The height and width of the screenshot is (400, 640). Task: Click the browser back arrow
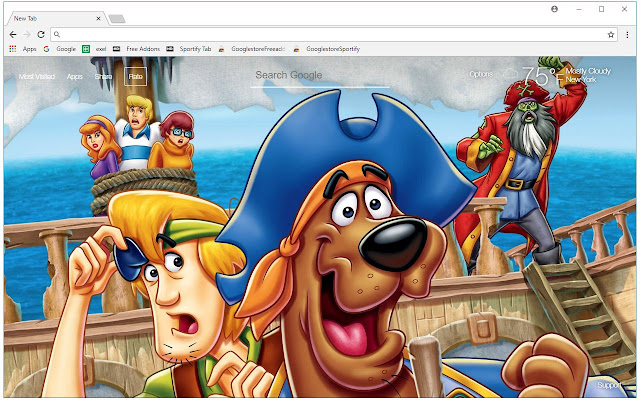point(13,35)
